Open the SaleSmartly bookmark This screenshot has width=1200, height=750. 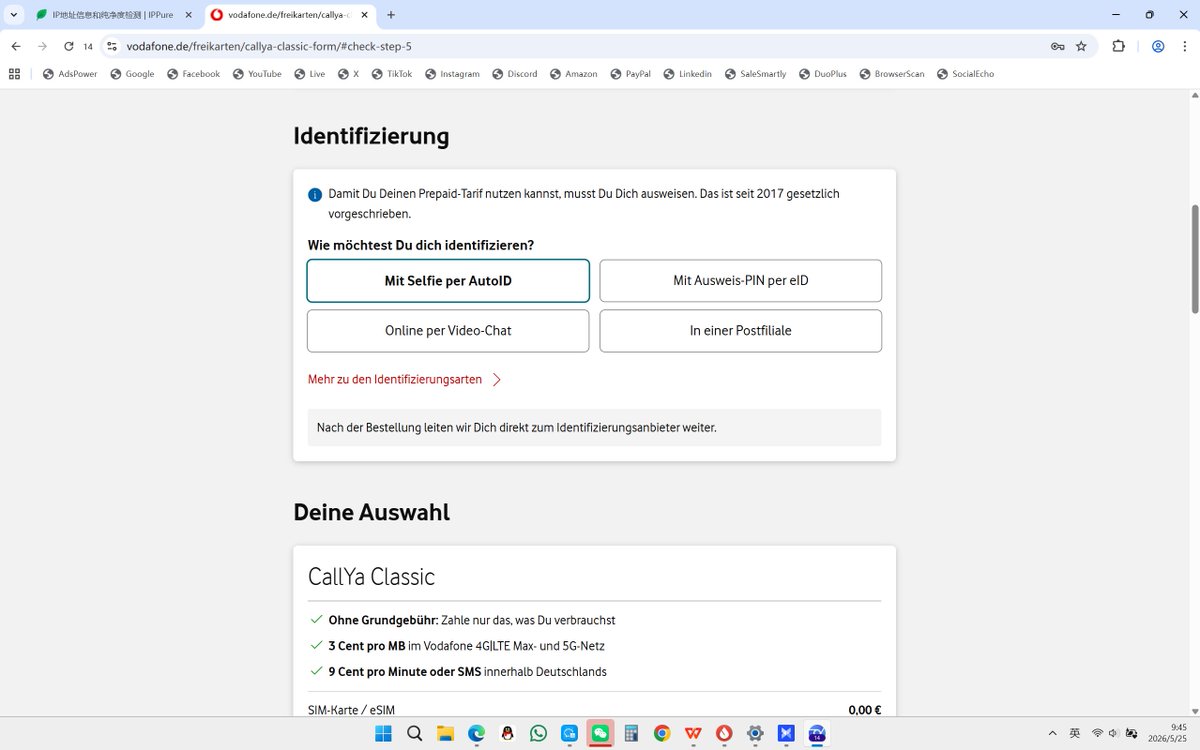755,73
